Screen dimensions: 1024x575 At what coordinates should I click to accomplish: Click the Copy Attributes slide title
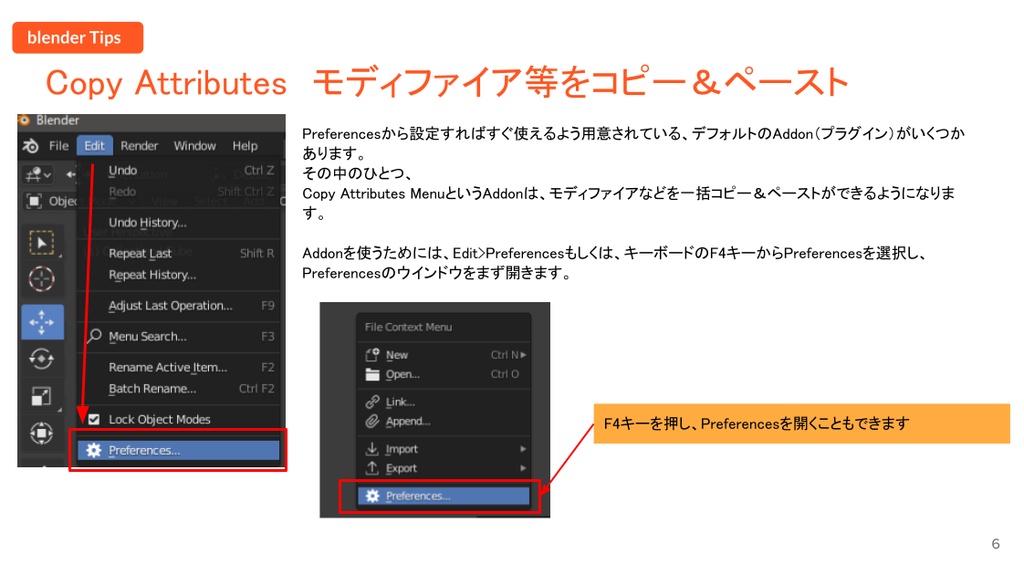tap(447, 83)
